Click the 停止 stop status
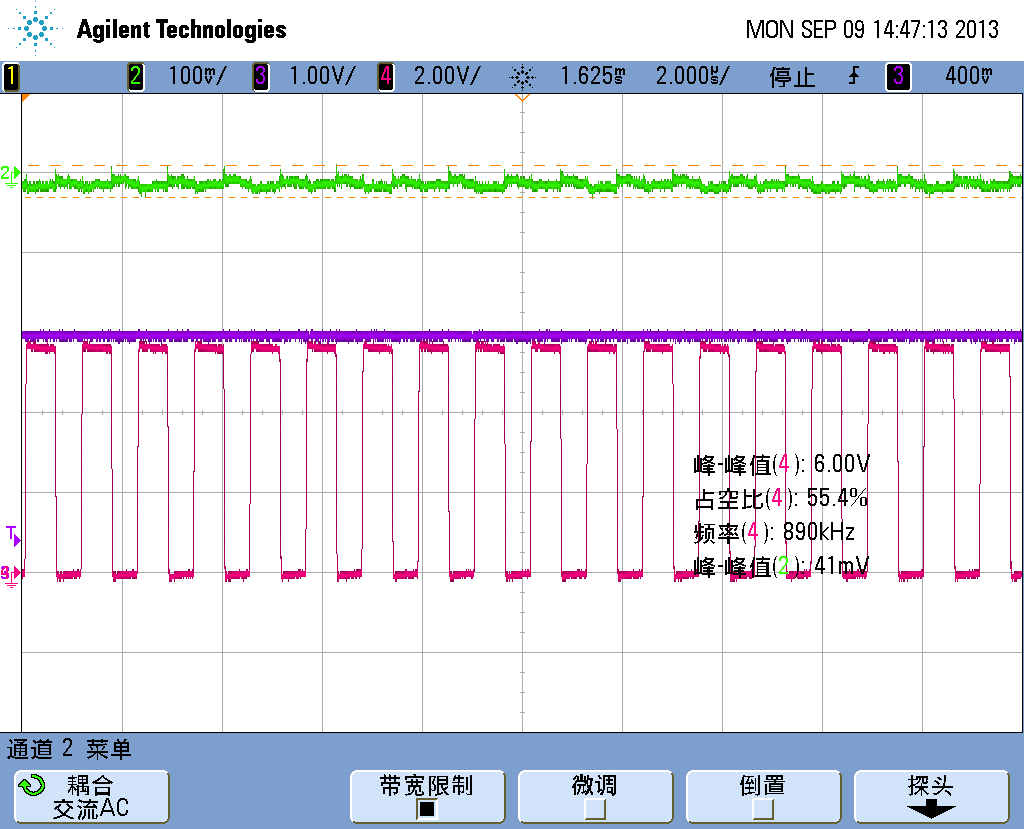 pos(792,78)
